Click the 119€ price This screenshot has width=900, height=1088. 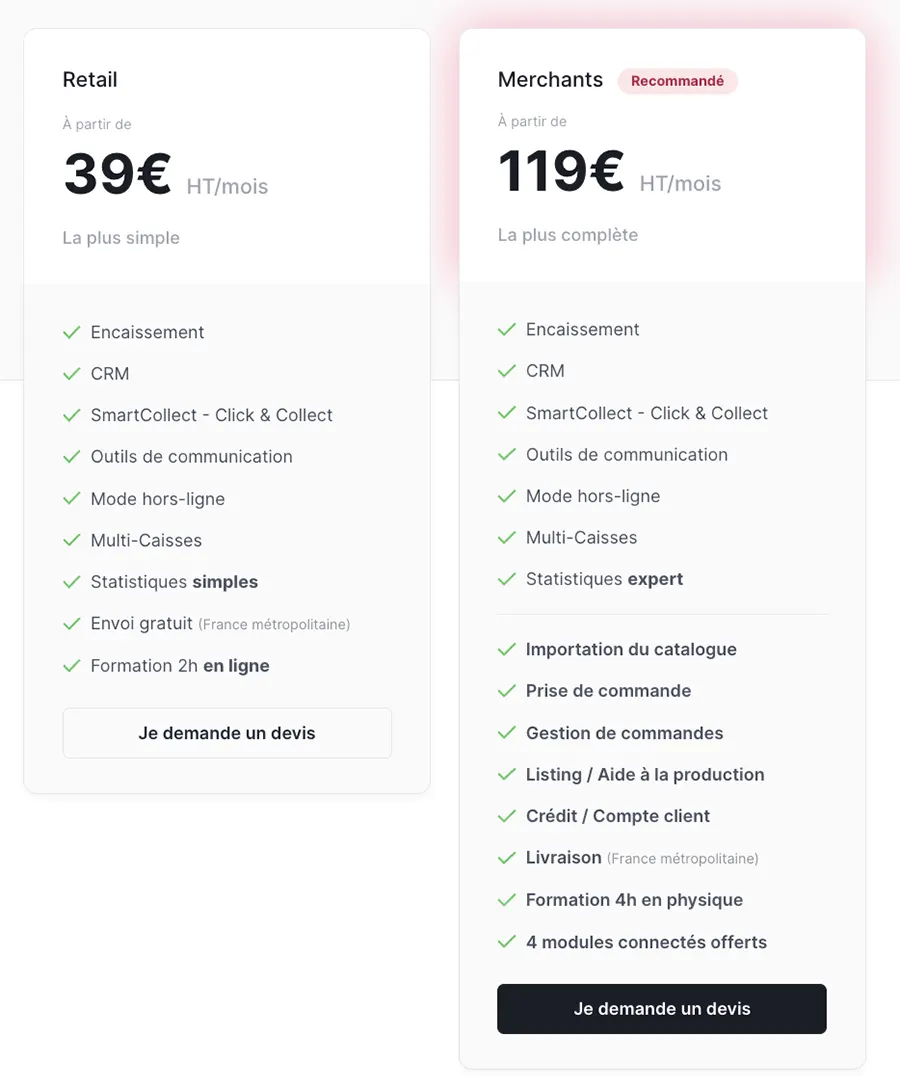[x=561, y=171]
